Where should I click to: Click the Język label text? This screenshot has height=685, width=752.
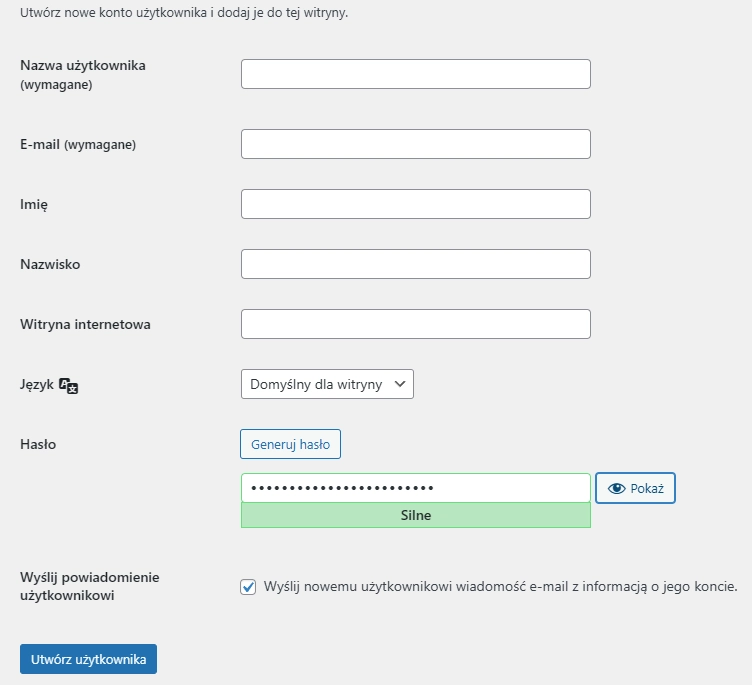coord(37,385)
